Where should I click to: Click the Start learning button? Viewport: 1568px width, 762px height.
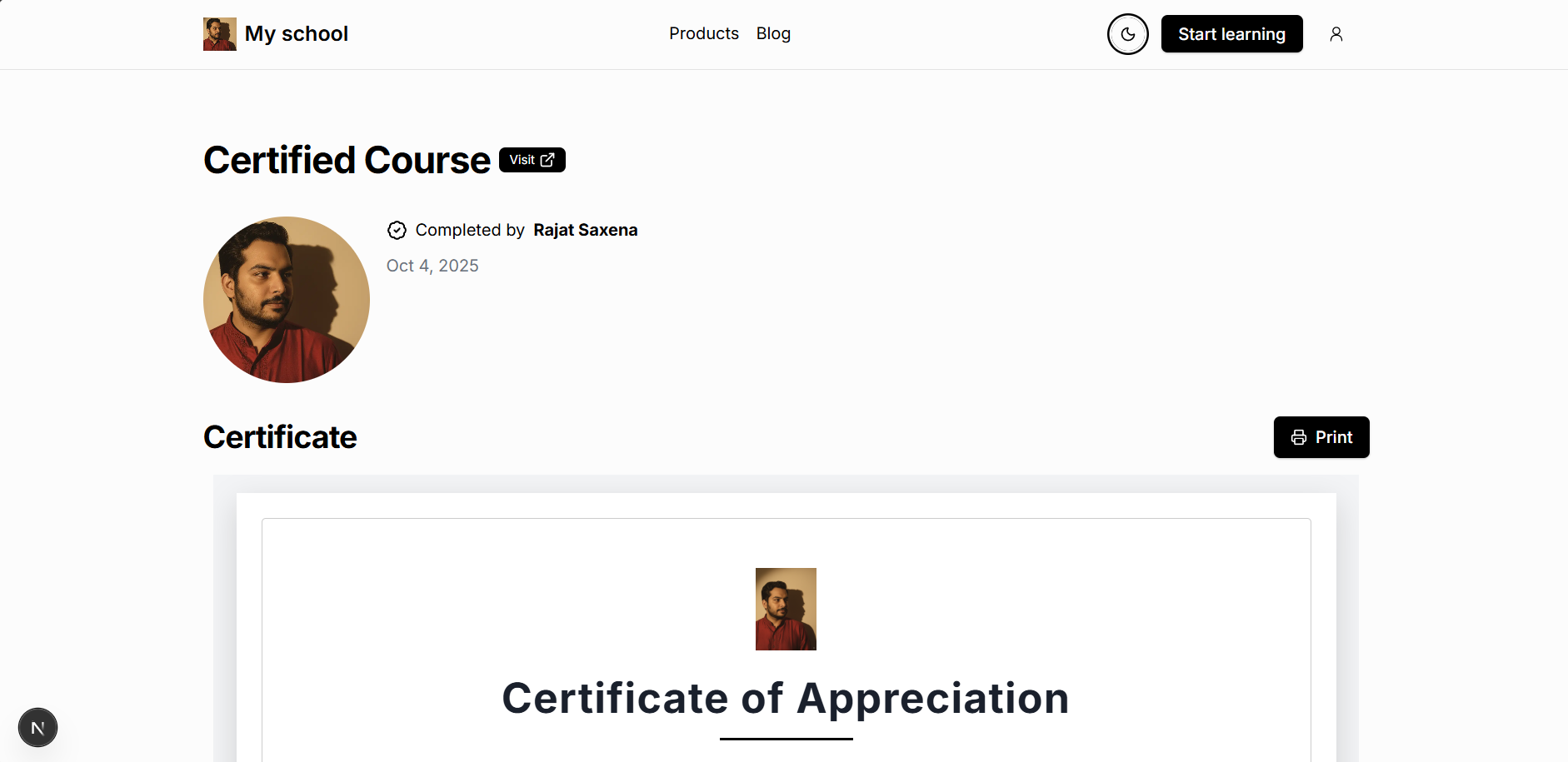[x=1231, y=33]
